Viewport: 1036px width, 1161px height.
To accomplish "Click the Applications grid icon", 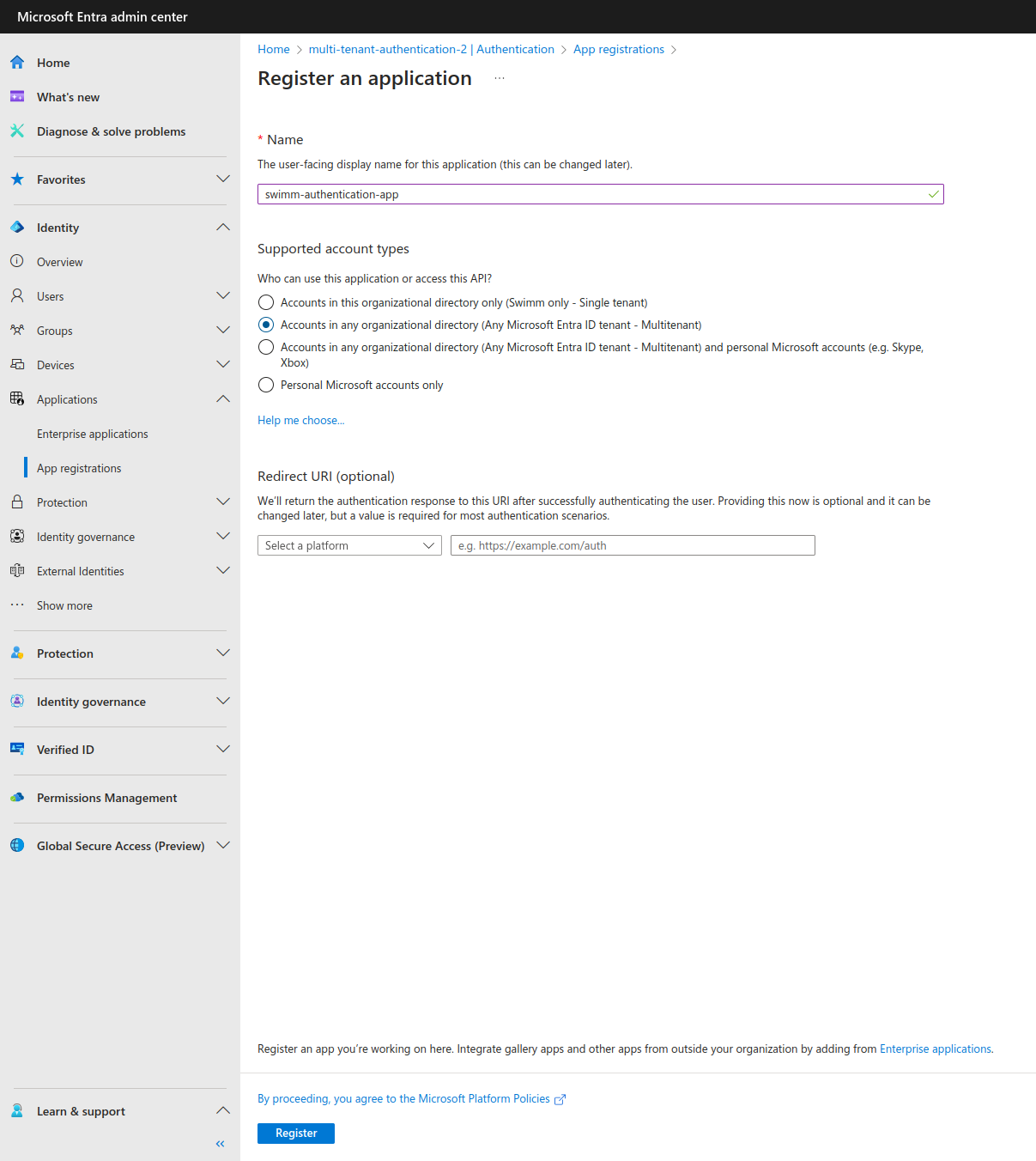I will [x=17, y=398].
